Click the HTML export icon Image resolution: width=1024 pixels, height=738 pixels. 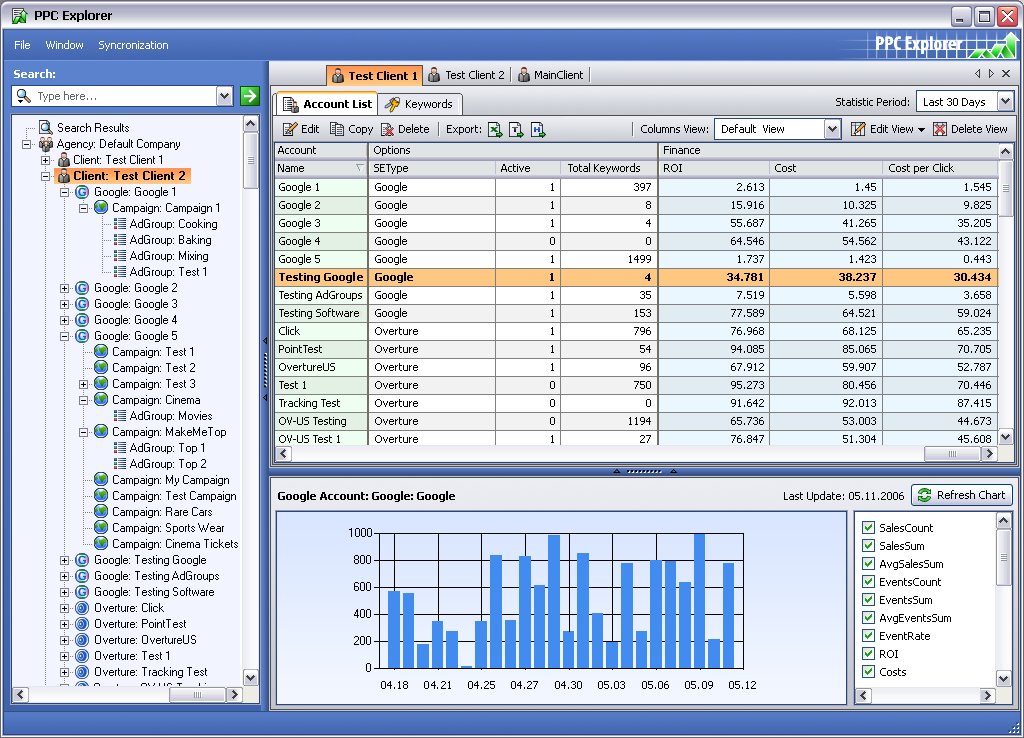(x=537, y=129)
